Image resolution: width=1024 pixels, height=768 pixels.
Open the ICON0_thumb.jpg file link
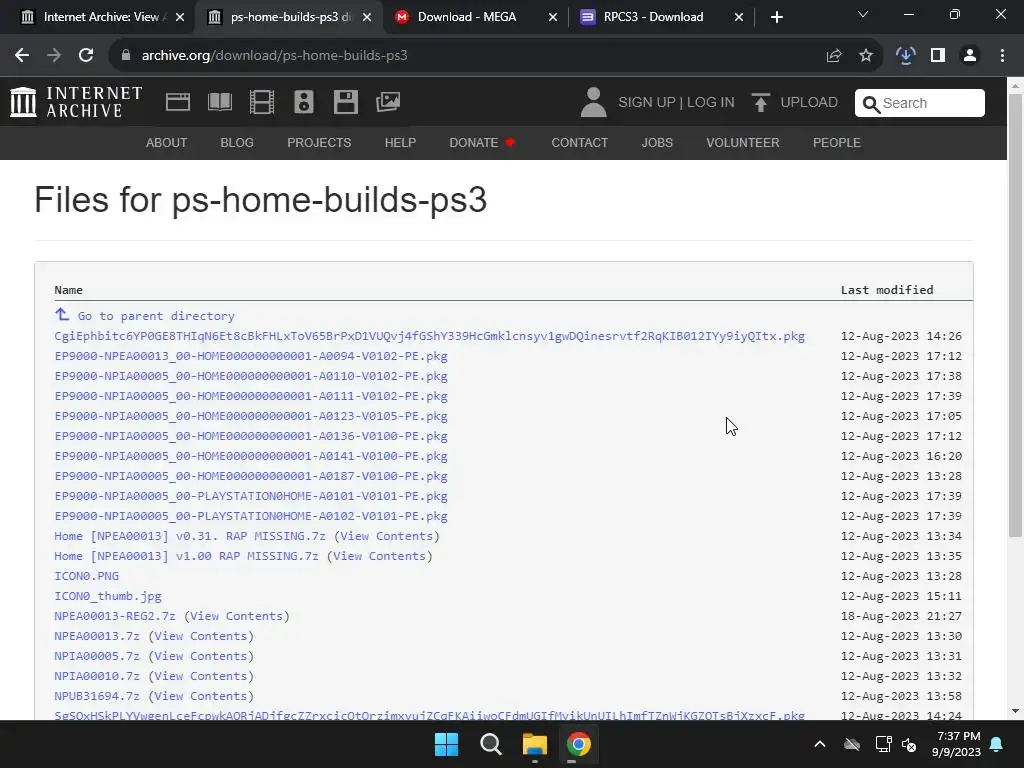(x=108, y=596)
